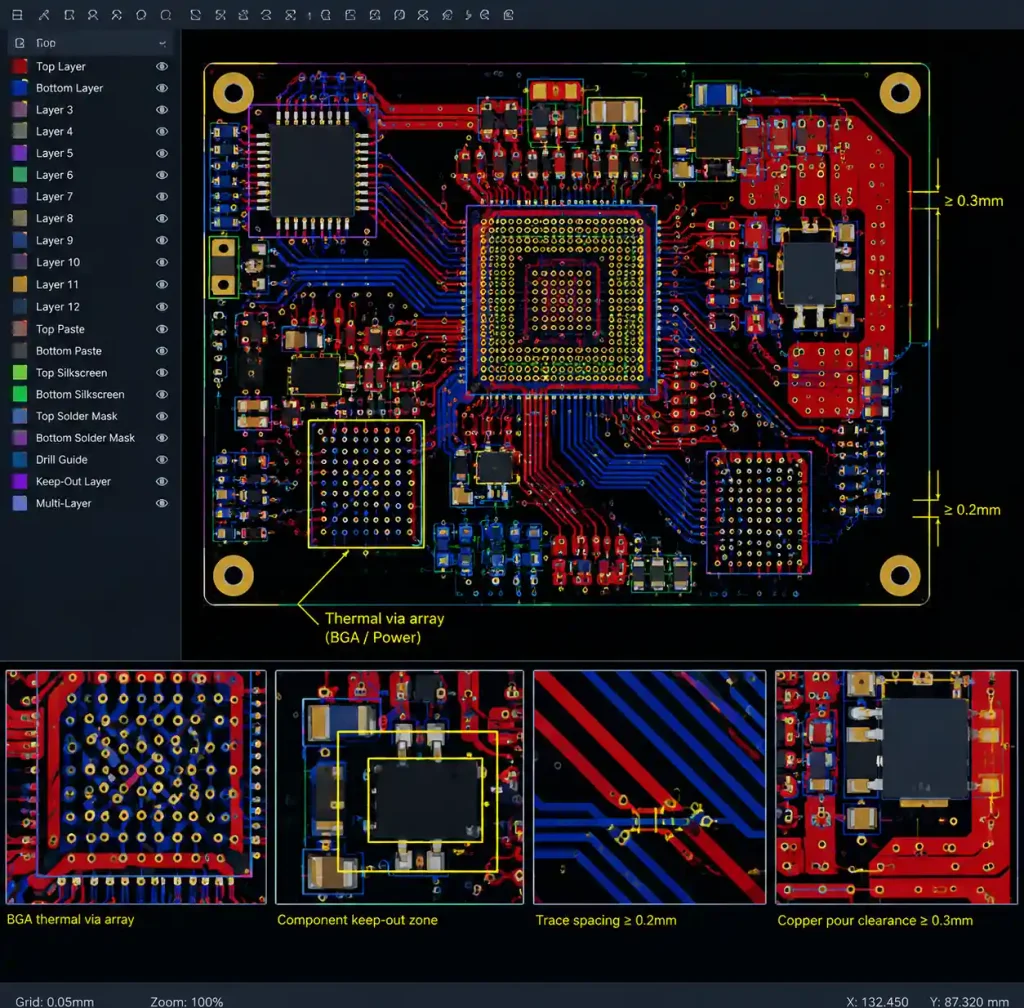
Task: Hide the Keep-Out Layer
Action: coord(161,482)
